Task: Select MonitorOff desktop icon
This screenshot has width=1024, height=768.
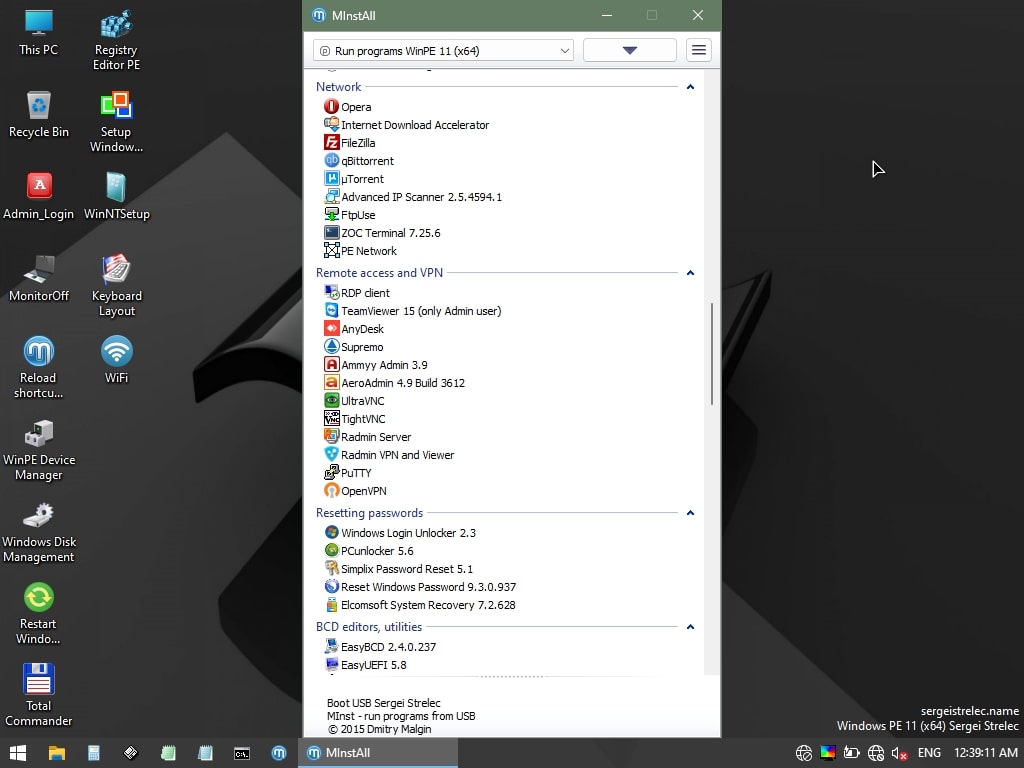Action: [x=39, y=279]
